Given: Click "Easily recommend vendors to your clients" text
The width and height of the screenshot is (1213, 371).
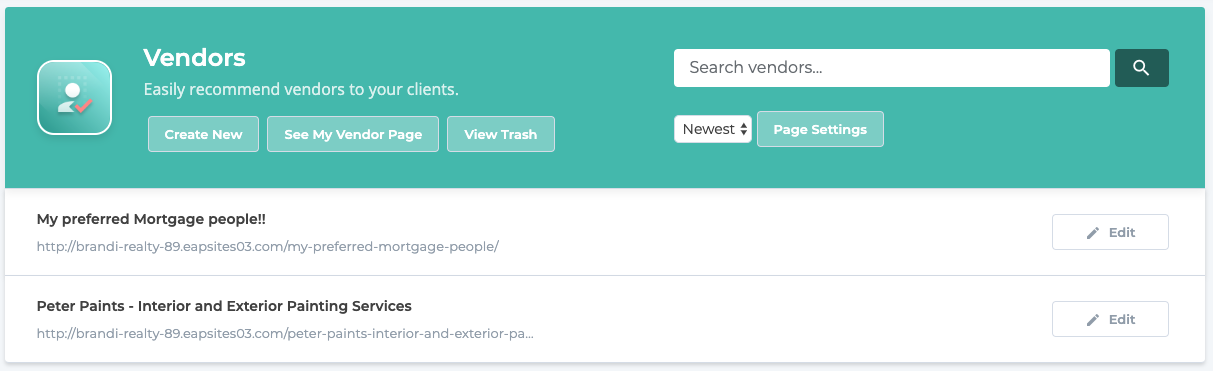Looking at the screenshot, I should [x=301, y=89].
